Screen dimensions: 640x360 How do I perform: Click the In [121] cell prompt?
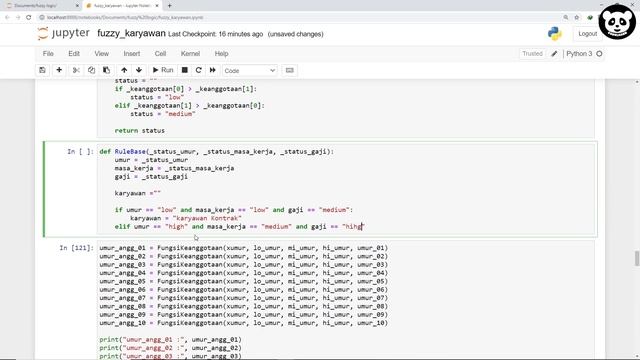[x=76, y=248]
